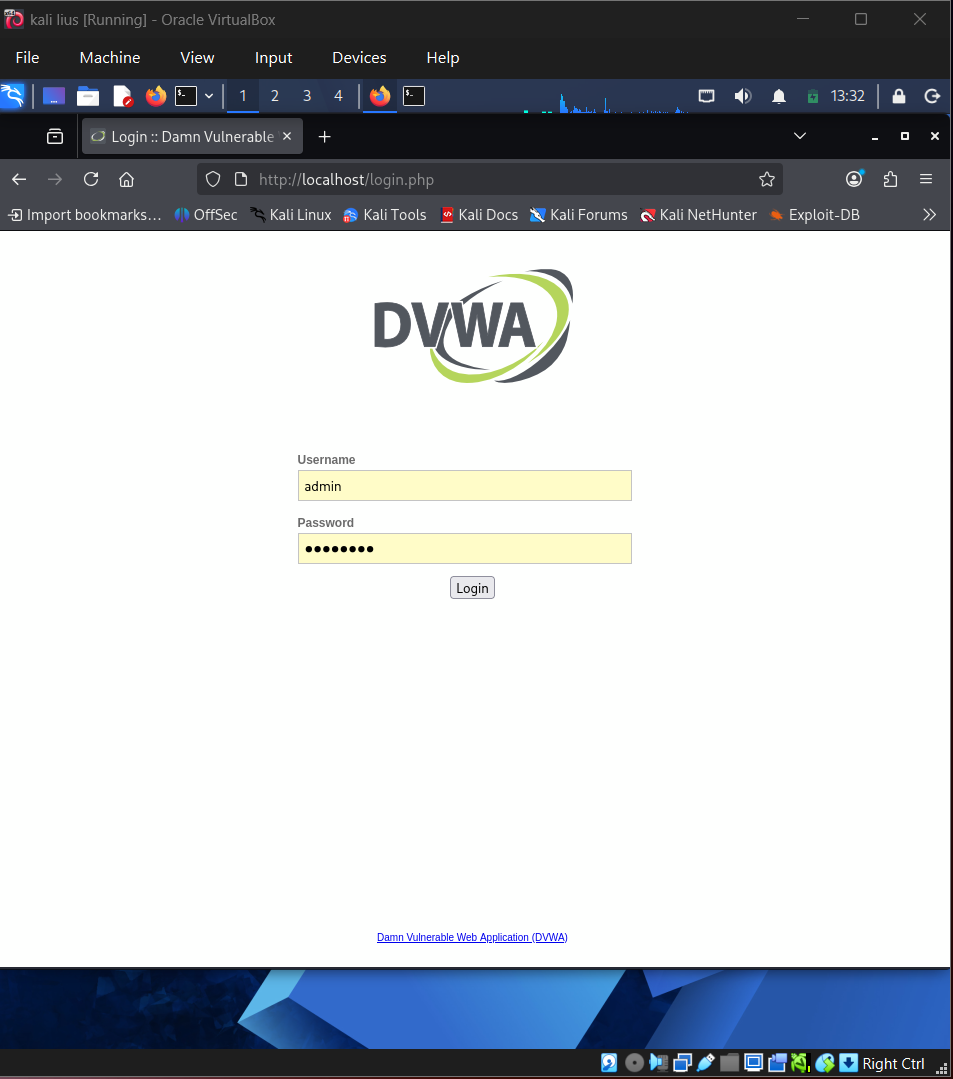This screenshot has width=953, height=1079.
Task: Click Import bookmarks… in bookmarks bar
Action: (x=85, y=215)
